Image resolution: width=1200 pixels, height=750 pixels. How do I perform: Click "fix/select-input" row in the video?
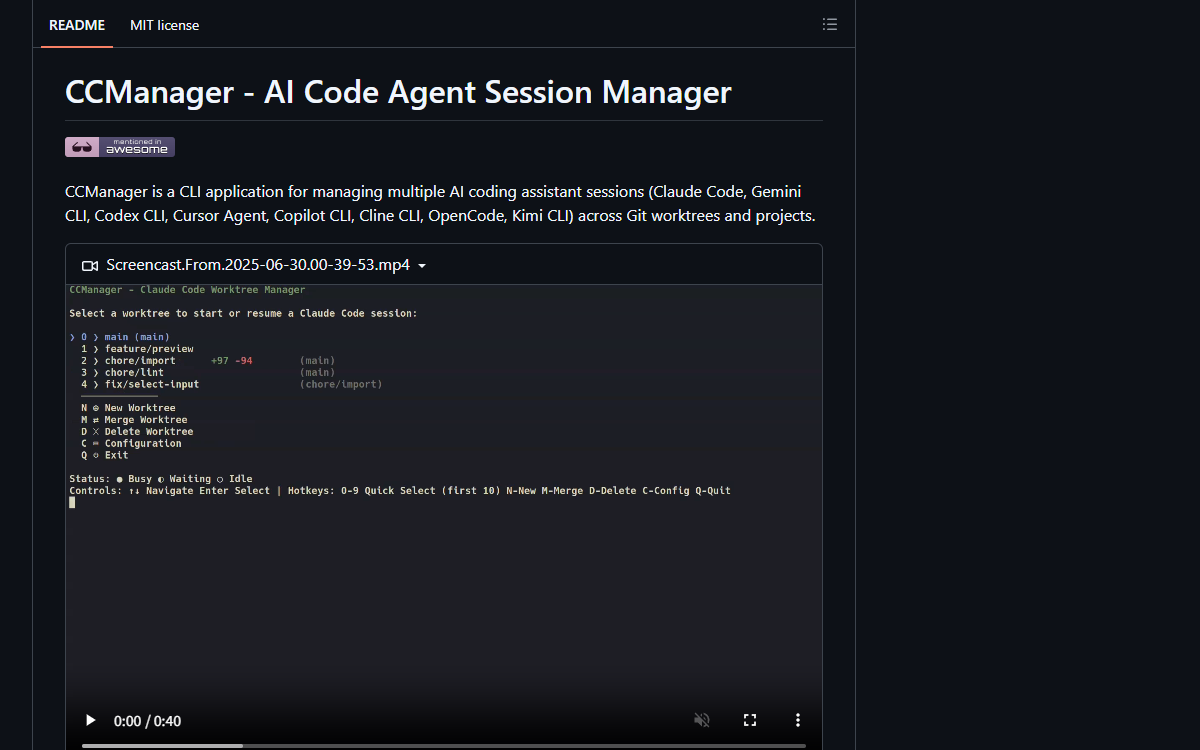pos(232,384)
